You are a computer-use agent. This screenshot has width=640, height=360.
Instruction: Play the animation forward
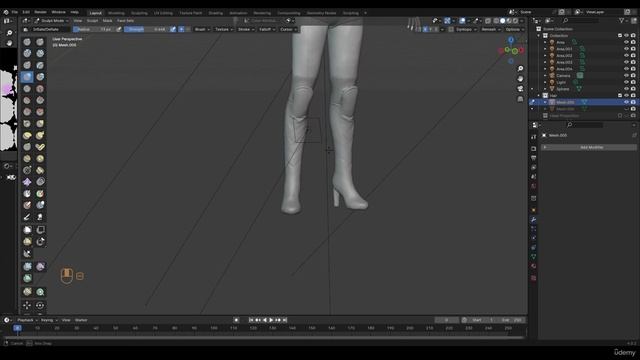[271, 320]
